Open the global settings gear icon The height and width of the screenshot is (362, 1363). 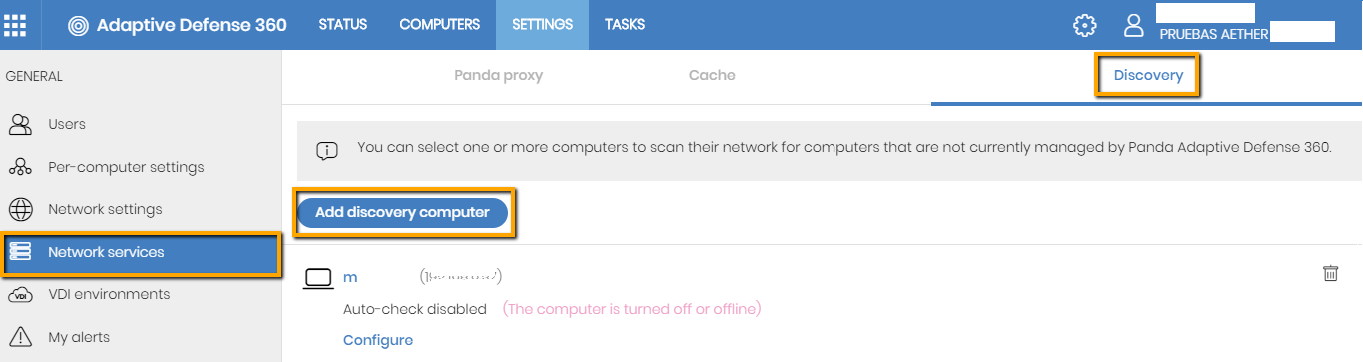[x=1085, y=25]
